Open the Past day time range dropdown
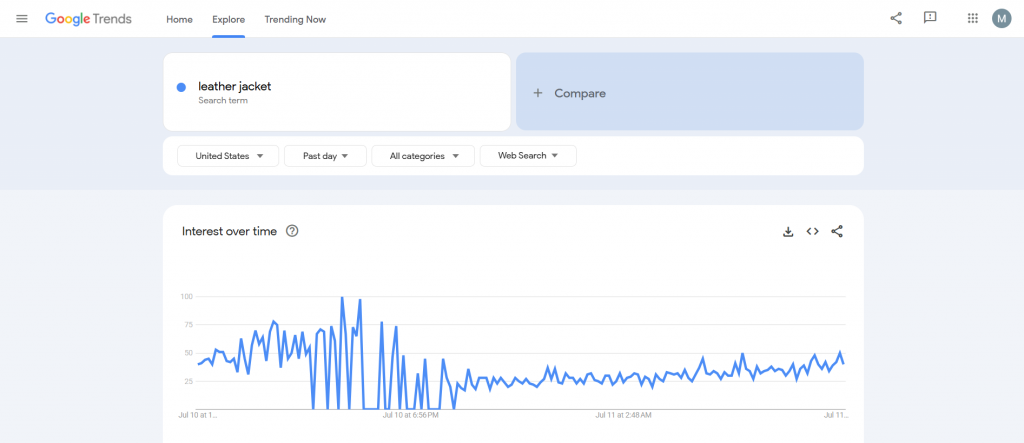1024x443 pixels. [x=325, y=156]
